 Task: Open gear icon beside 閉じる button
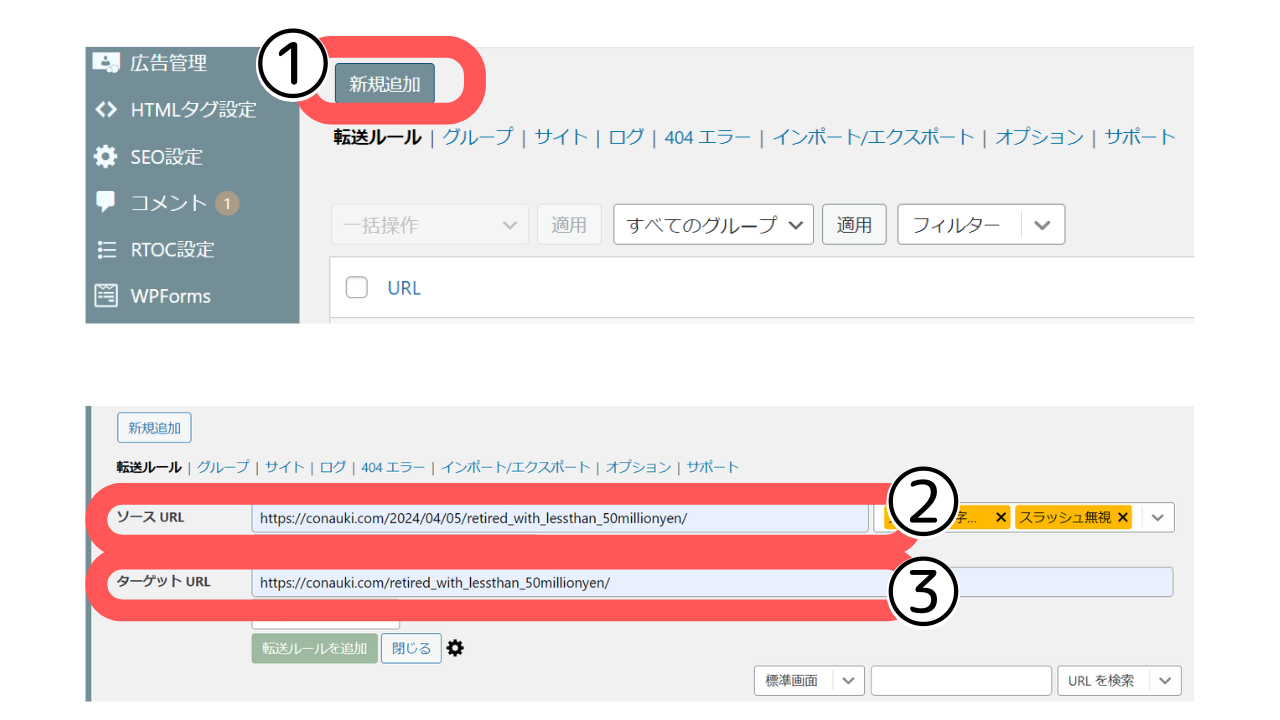[x=455, y=648]
